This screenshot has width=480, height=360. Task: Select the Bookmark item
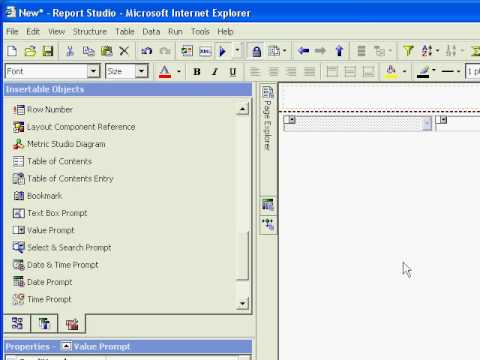(x=37, y=196)
